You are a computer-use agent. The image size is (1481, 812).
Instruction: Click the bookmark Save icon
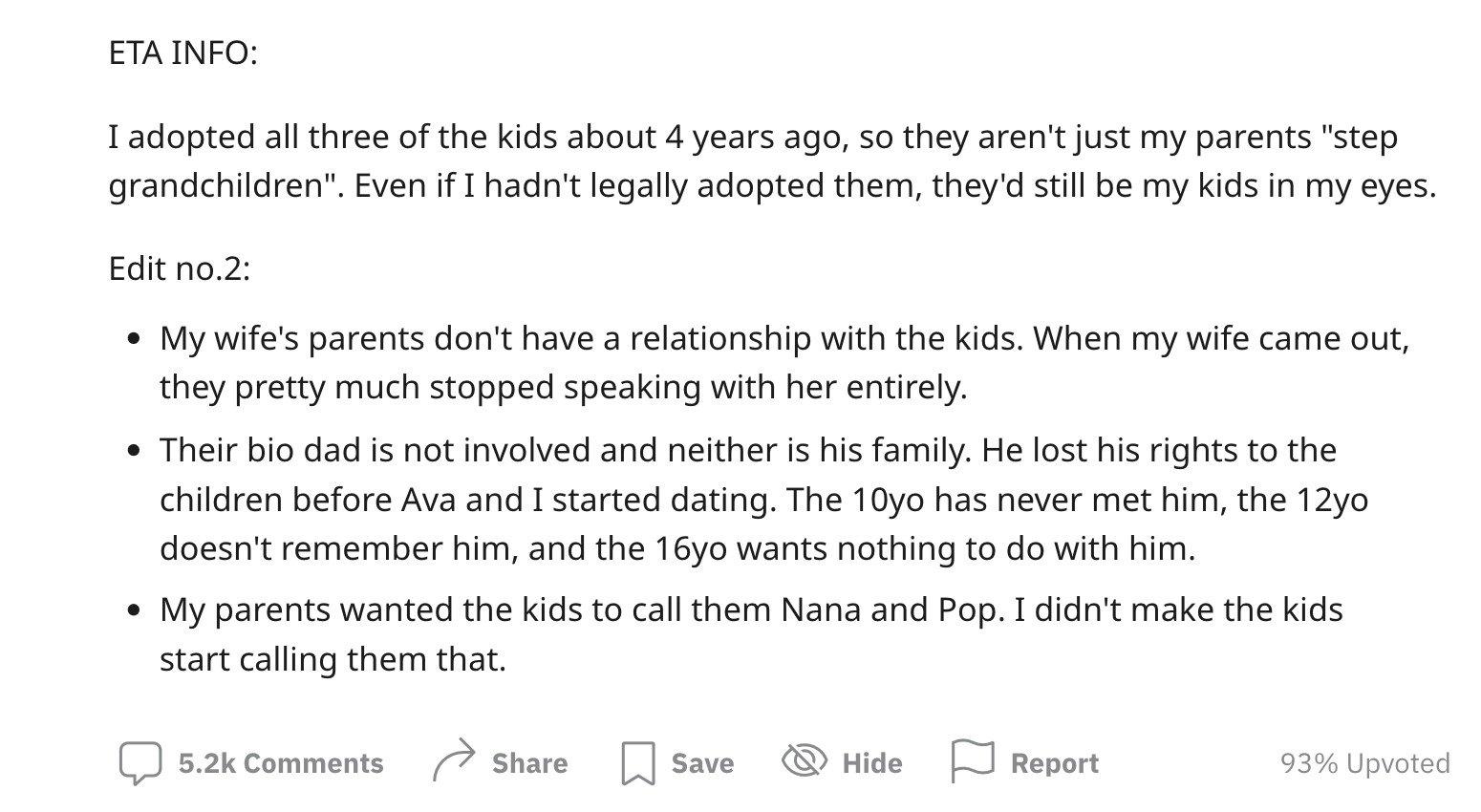(x=637, y=763)
